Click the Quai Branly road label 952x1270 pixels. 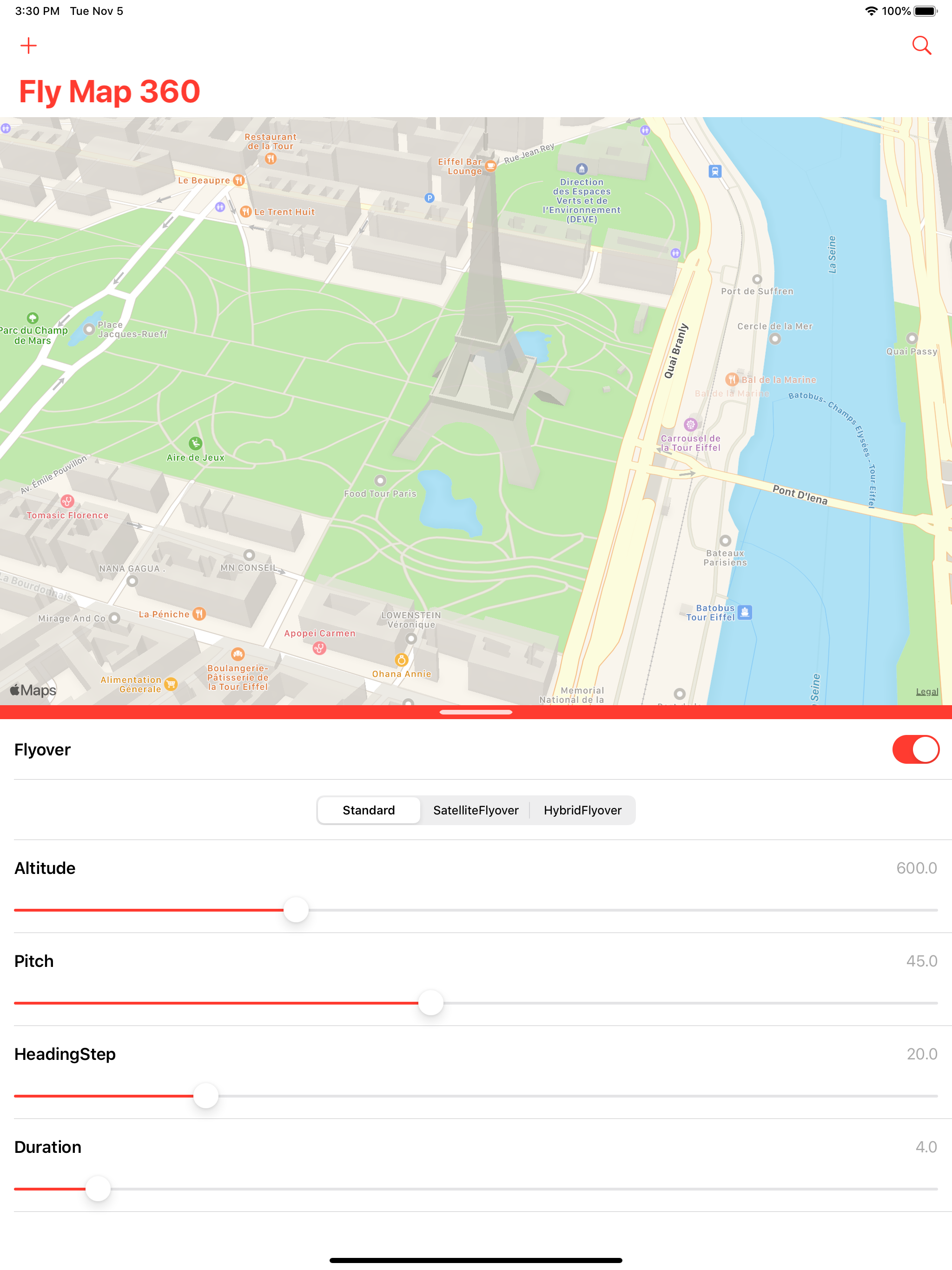tap(676, 351)
